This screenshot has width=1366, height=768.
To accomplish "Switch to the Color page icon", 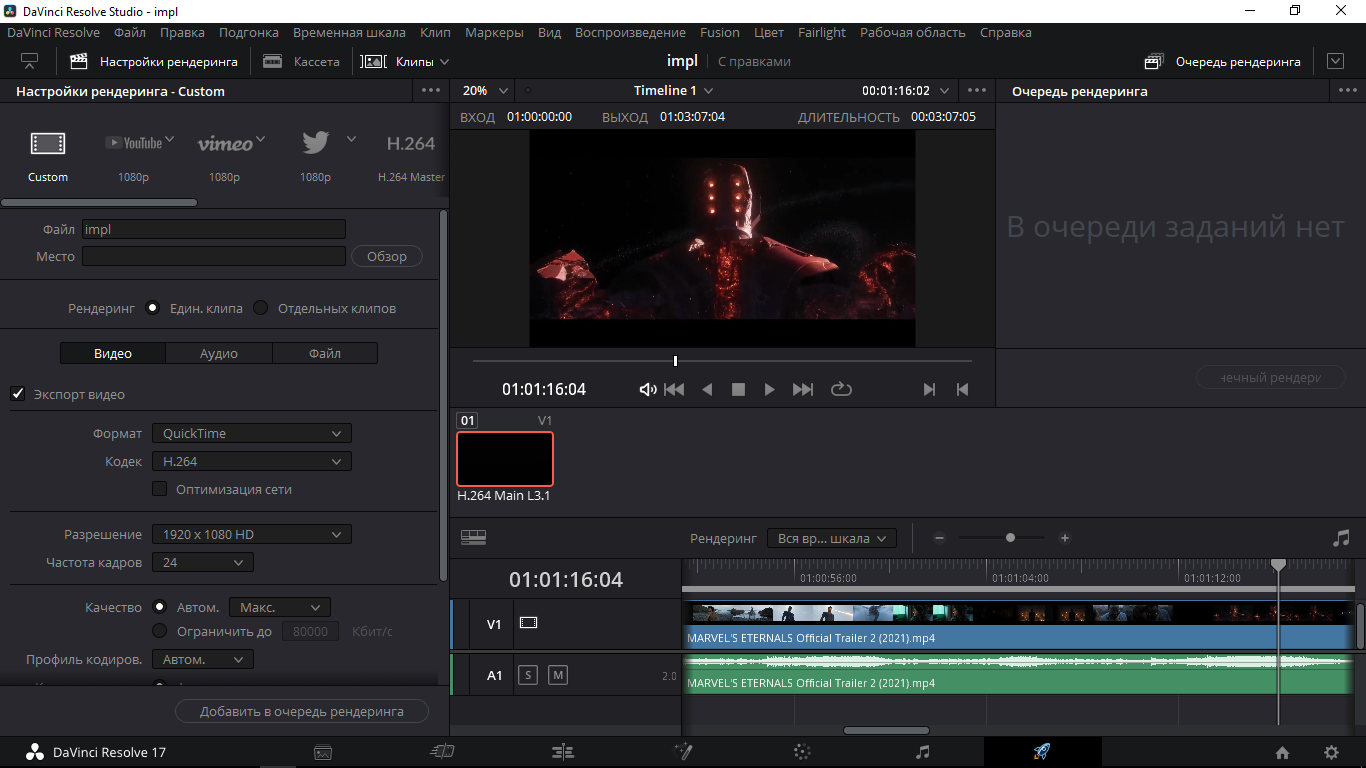I will pyautogui.click(x=802, y=752).
